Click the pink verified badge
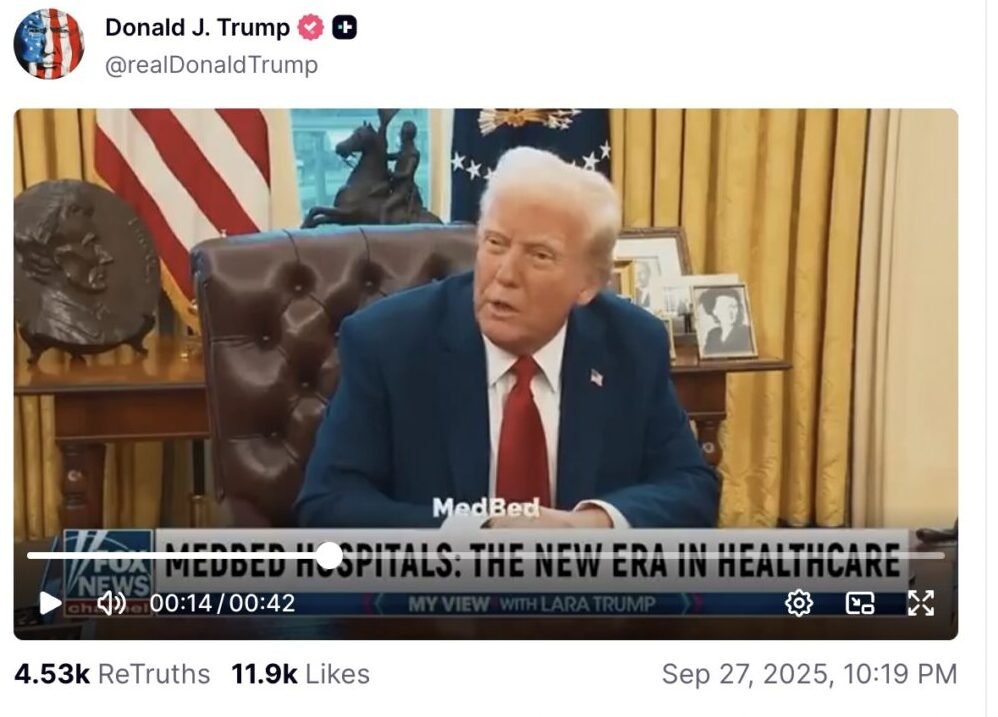 click(311, 28)
